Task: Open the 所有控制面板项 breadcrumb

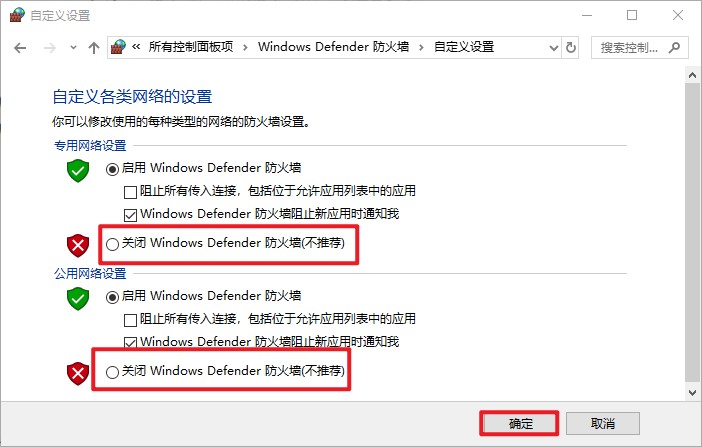Action: point(191,47)
